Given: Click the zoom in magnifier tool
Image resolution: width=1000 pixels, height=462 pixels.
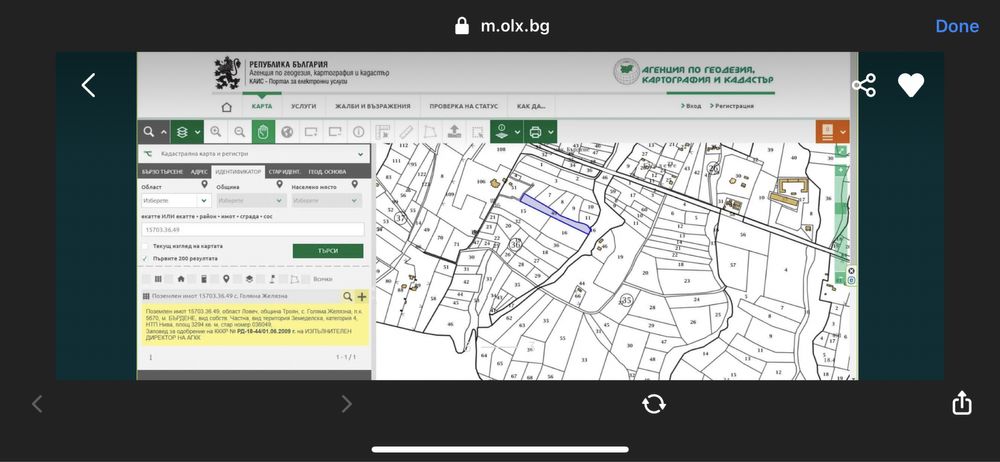Looking at the screenshot, I should (216, 132).
